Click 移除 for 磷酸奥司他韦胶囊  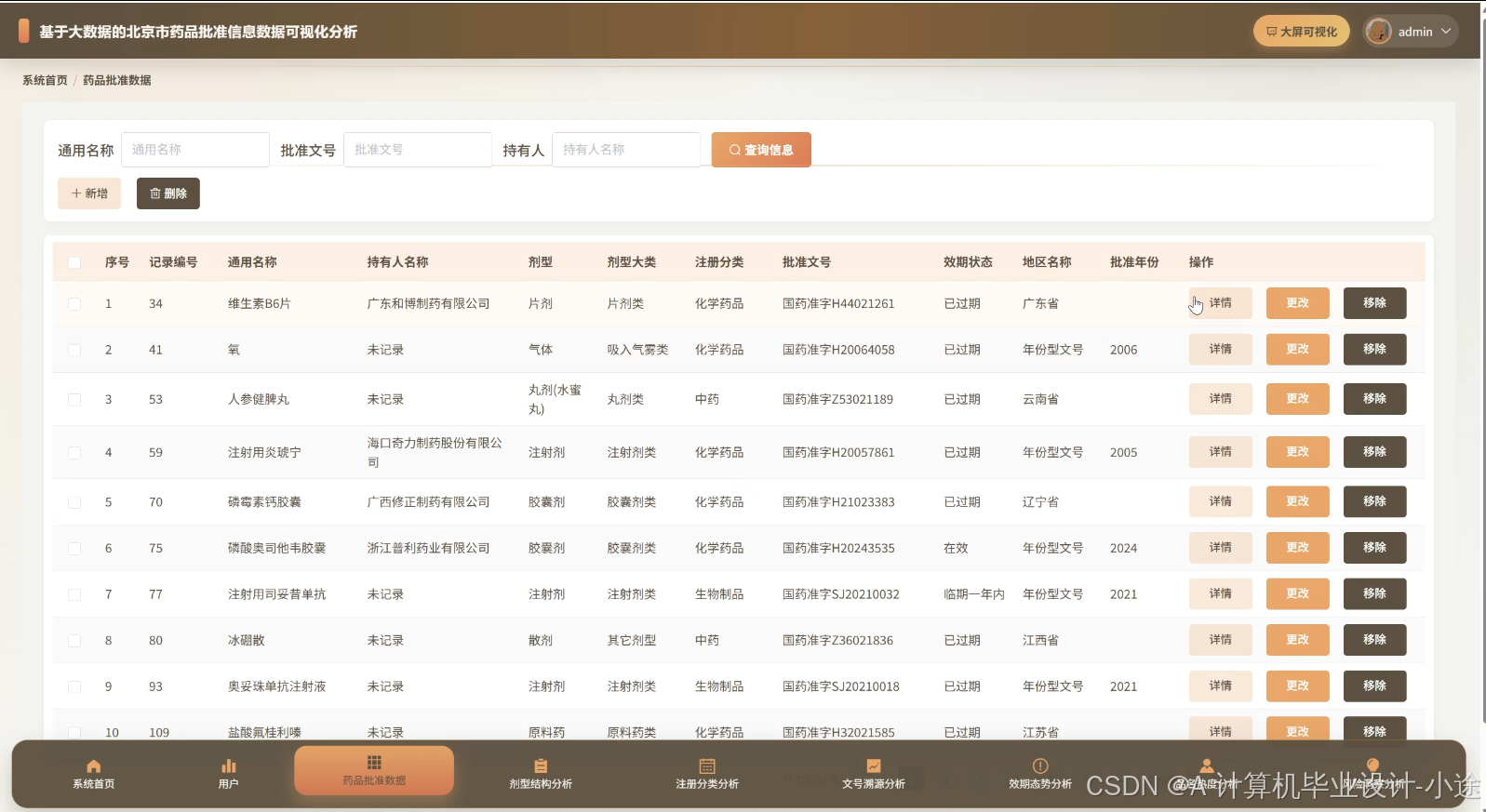(x=1375, y=548)
